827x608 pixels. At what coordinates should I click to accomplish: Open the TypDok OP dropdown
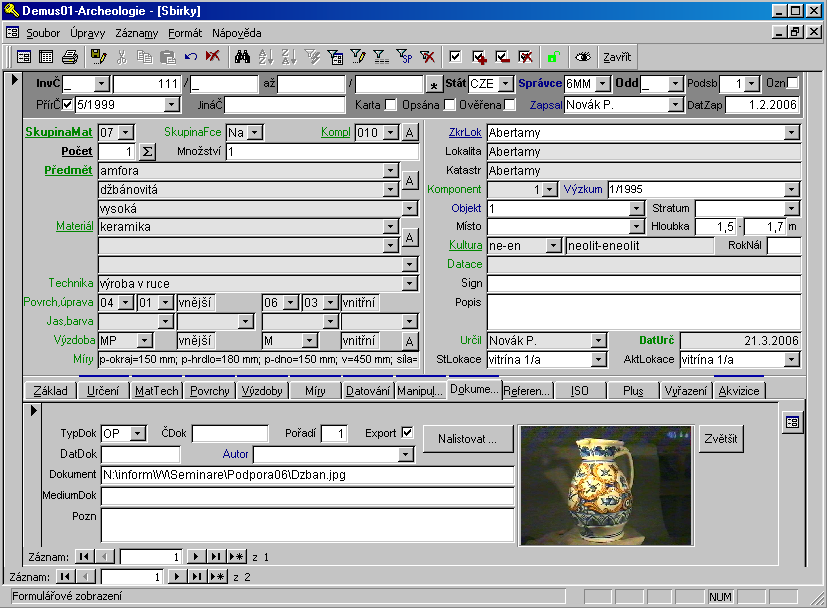[138, 433]
